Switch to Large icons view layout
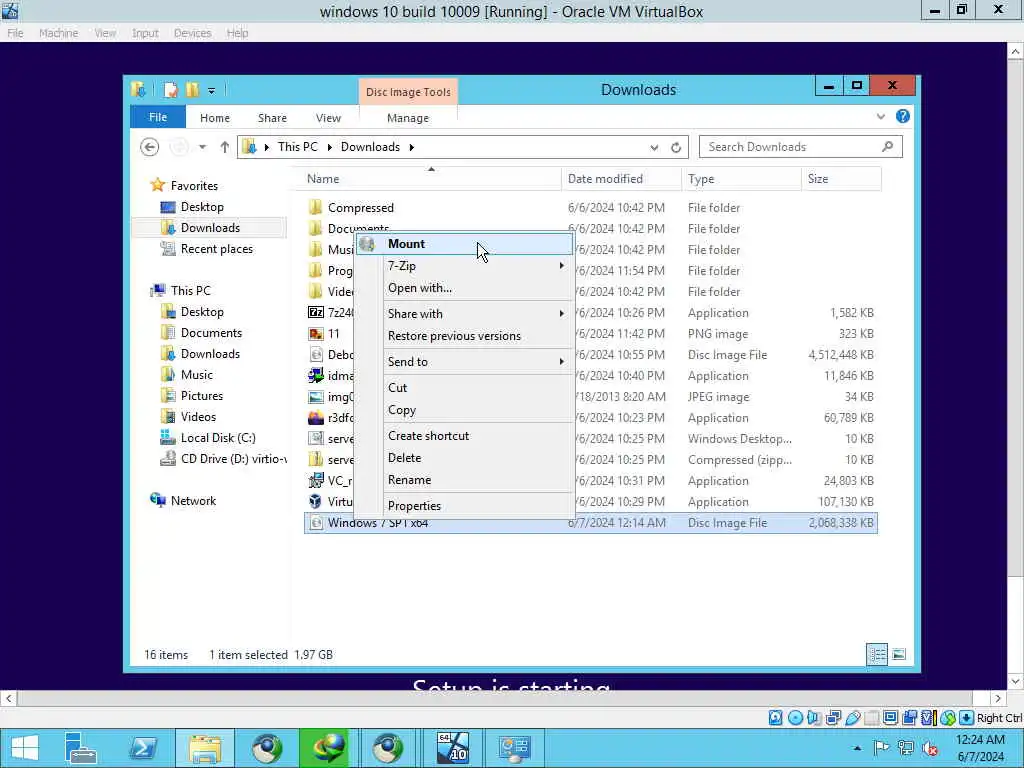The image size is (1024, 768). [x=899, y=654]
